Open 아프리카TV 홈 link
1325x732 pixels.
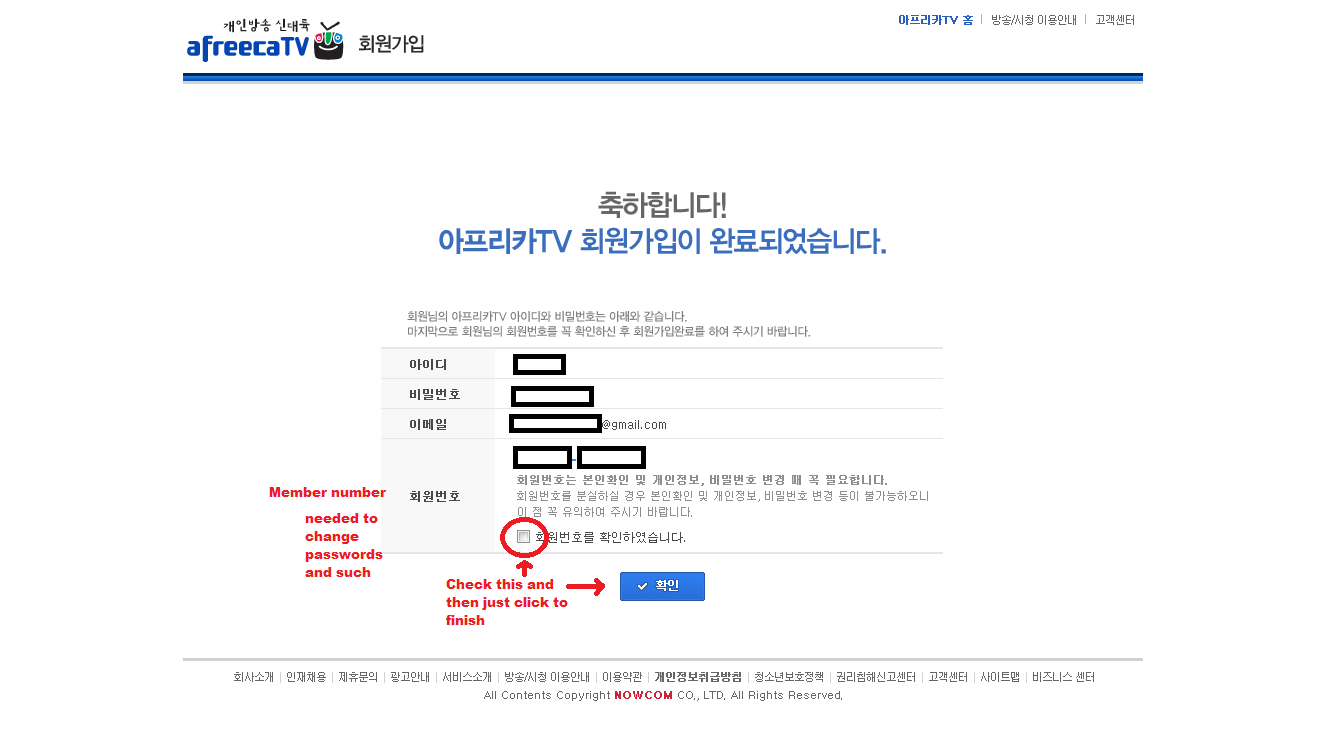(935, 19)
